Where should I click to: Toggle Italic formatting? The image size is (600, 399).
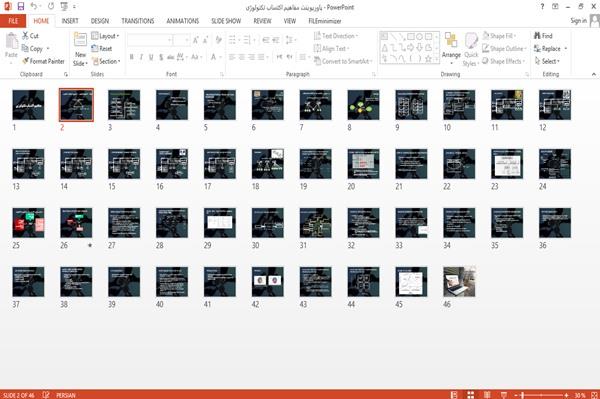(141, 57)
